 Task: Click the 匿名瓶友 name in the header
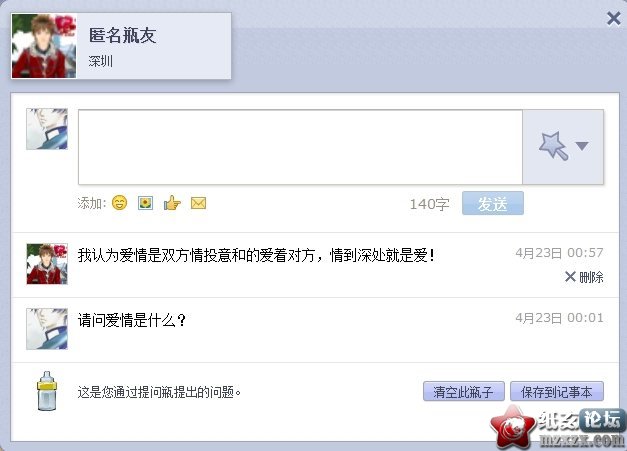point(122,35)
